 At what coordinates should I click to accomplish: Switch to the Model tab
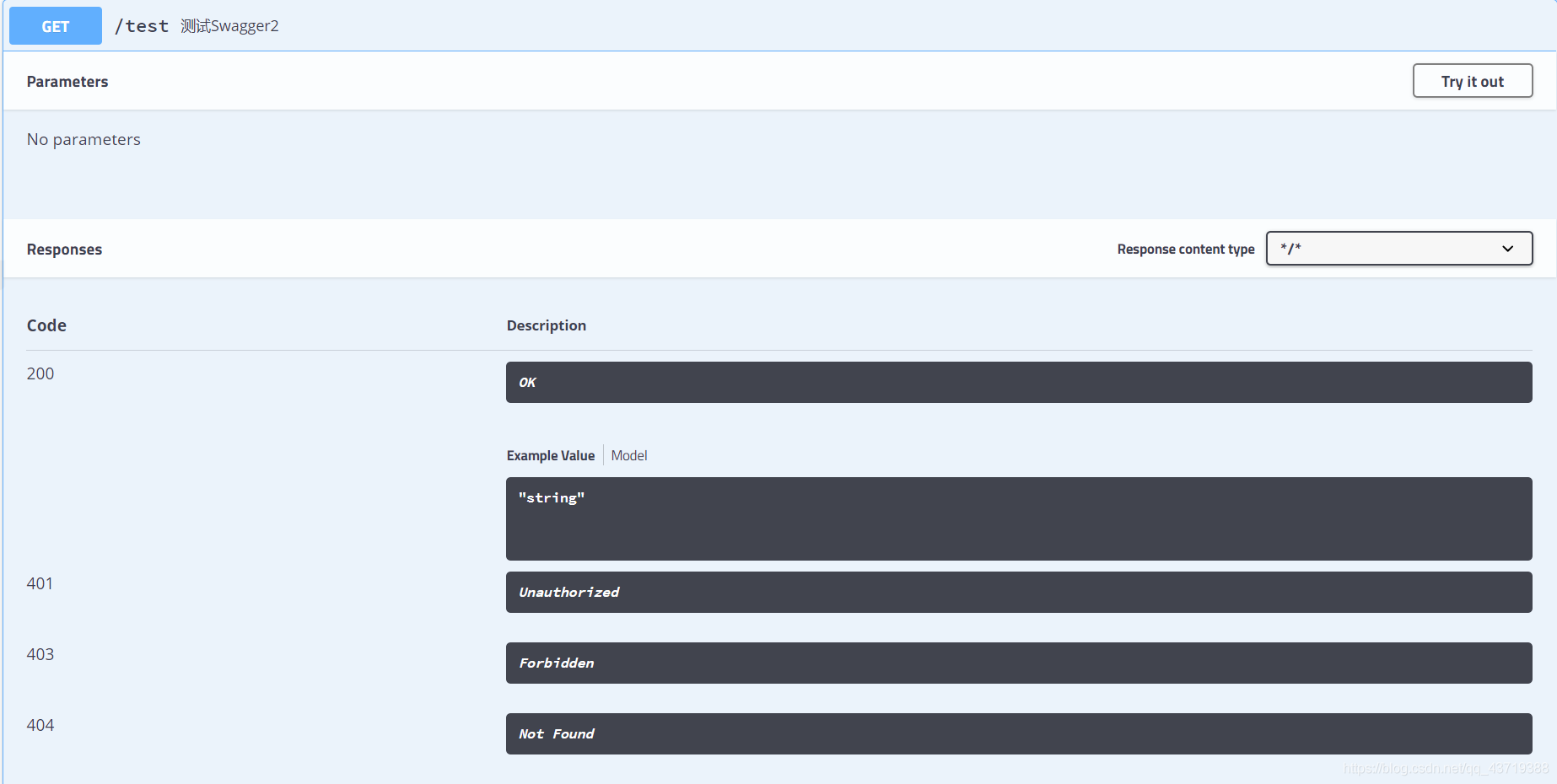(x=629, y=455)
